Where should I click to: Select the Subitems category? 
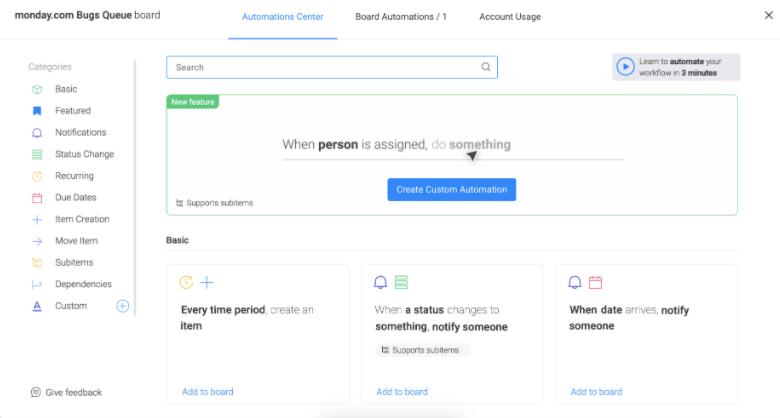click(x=74, y=263)
